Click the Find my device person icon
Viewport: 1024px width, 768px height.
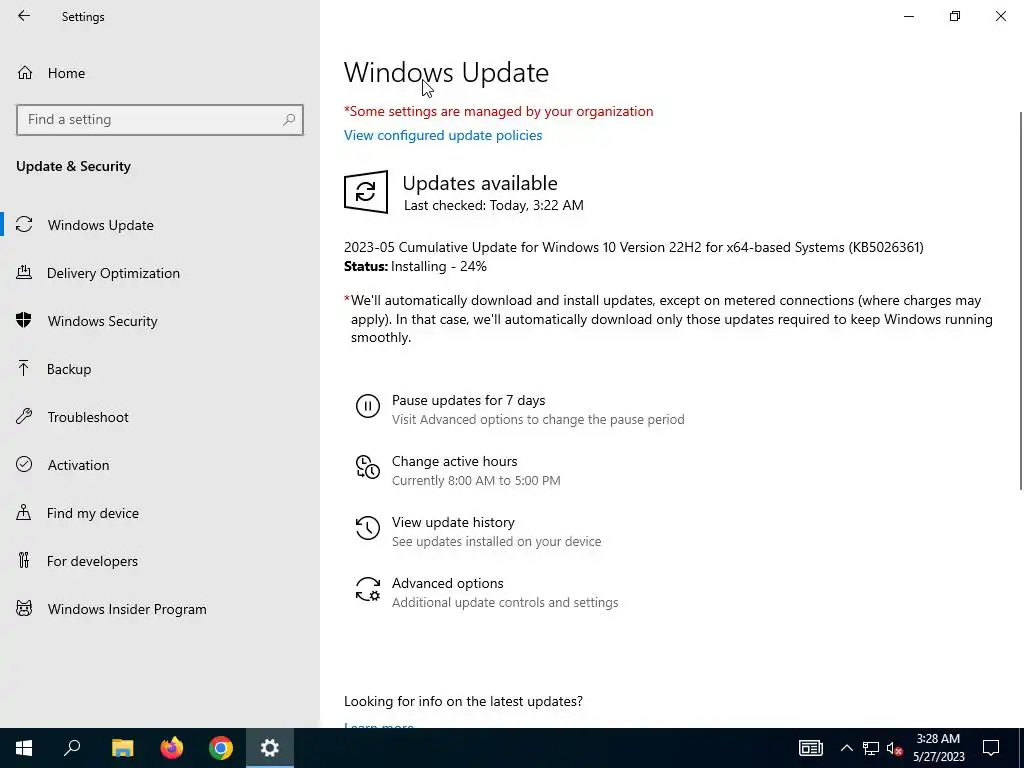point(24,513)
